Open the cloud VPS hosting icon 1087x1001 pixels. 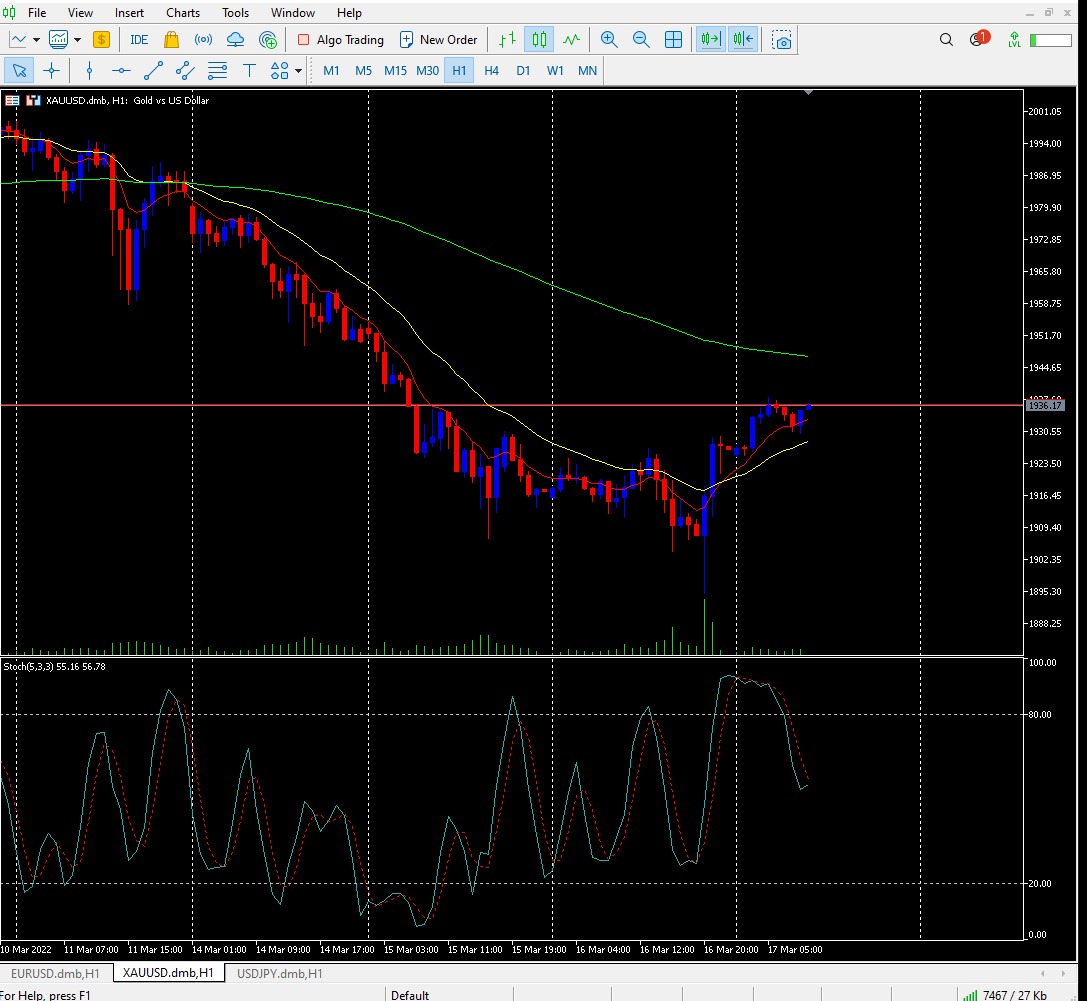pos(235,40)
